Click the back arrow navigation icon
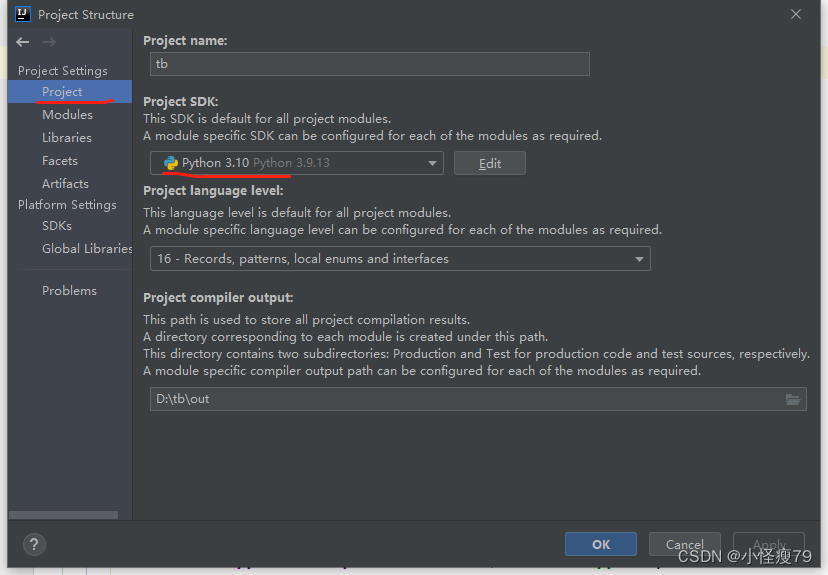This screenshot has width=828, height=575. [23, 42]
